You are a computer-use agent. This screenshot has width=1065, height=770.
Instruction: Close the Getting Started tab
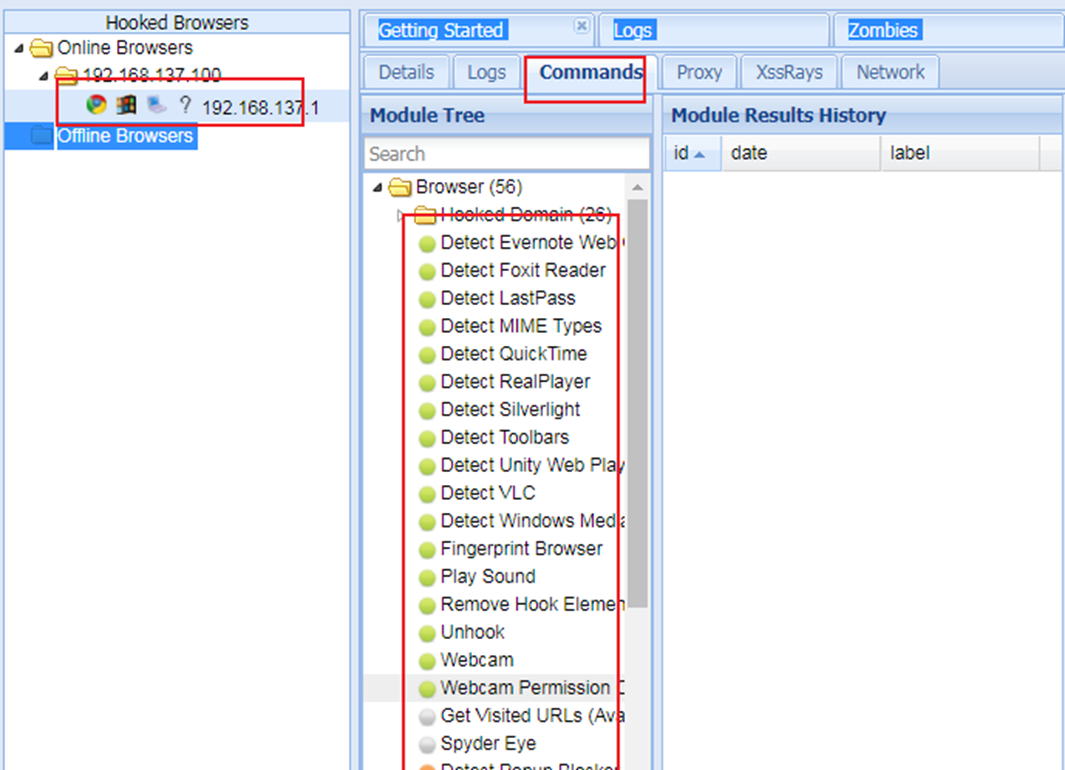tap(581, 26)
